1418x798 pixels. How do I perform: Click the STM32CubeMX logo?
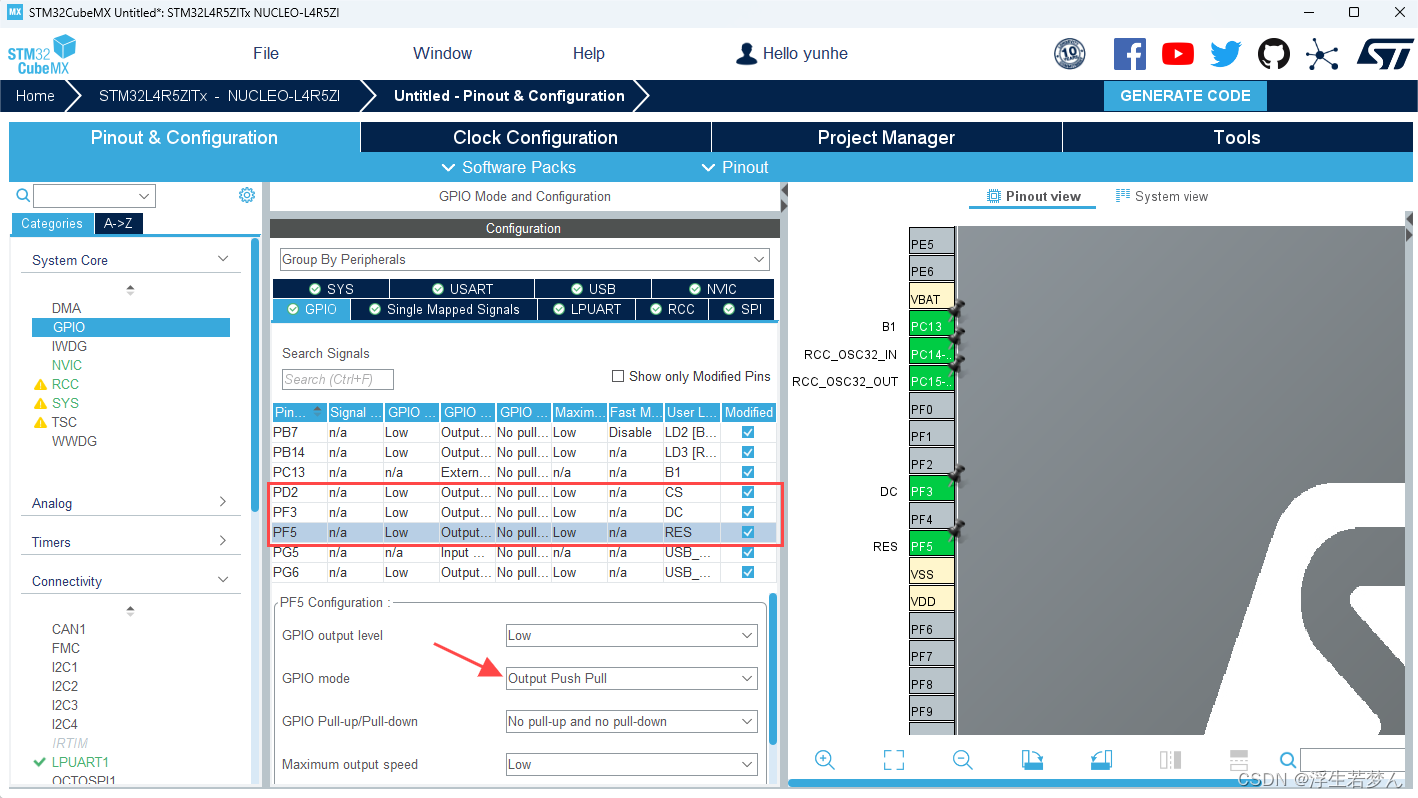(x=42, y=55)
